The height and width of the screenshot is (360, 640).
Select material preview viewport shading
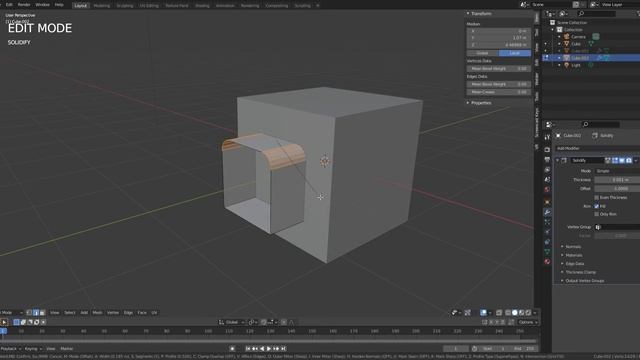pyautogui.click(x=521, y=313)
